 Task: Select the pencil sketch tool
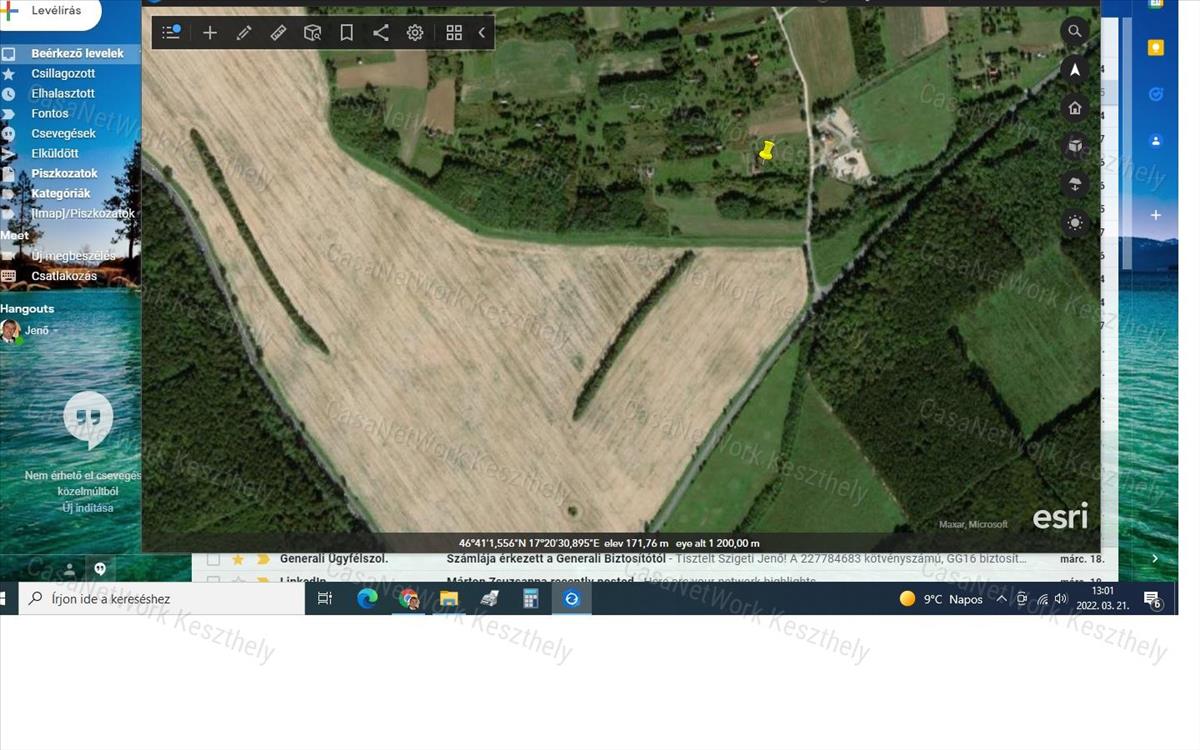click(x=244, y=33)
